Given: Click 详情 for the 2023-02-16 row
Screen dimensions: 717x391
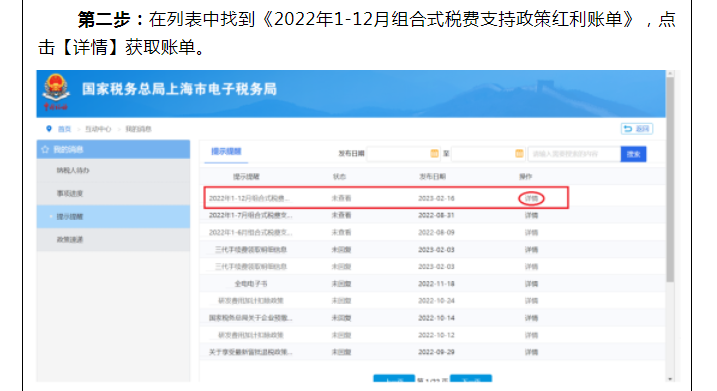Looking at the screenshot, I should click(x=531, y=198).
